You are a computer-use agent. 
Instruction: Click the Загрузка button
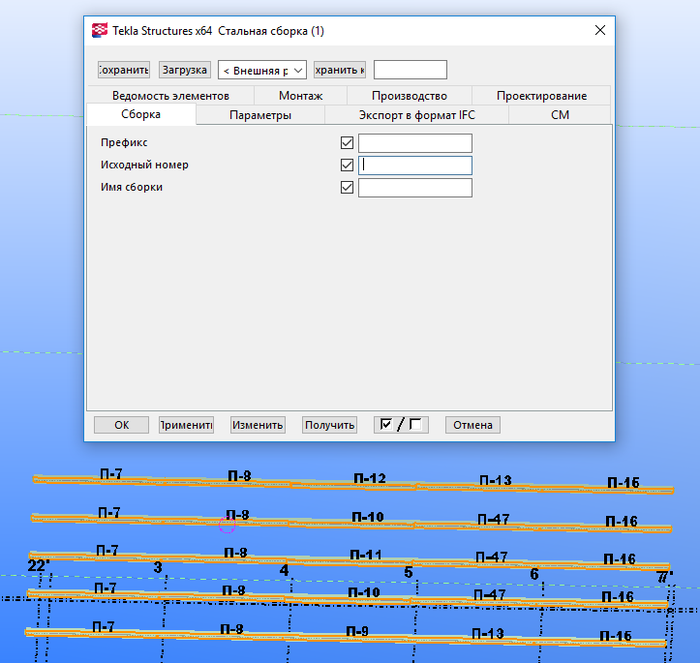tap(185, 70)
